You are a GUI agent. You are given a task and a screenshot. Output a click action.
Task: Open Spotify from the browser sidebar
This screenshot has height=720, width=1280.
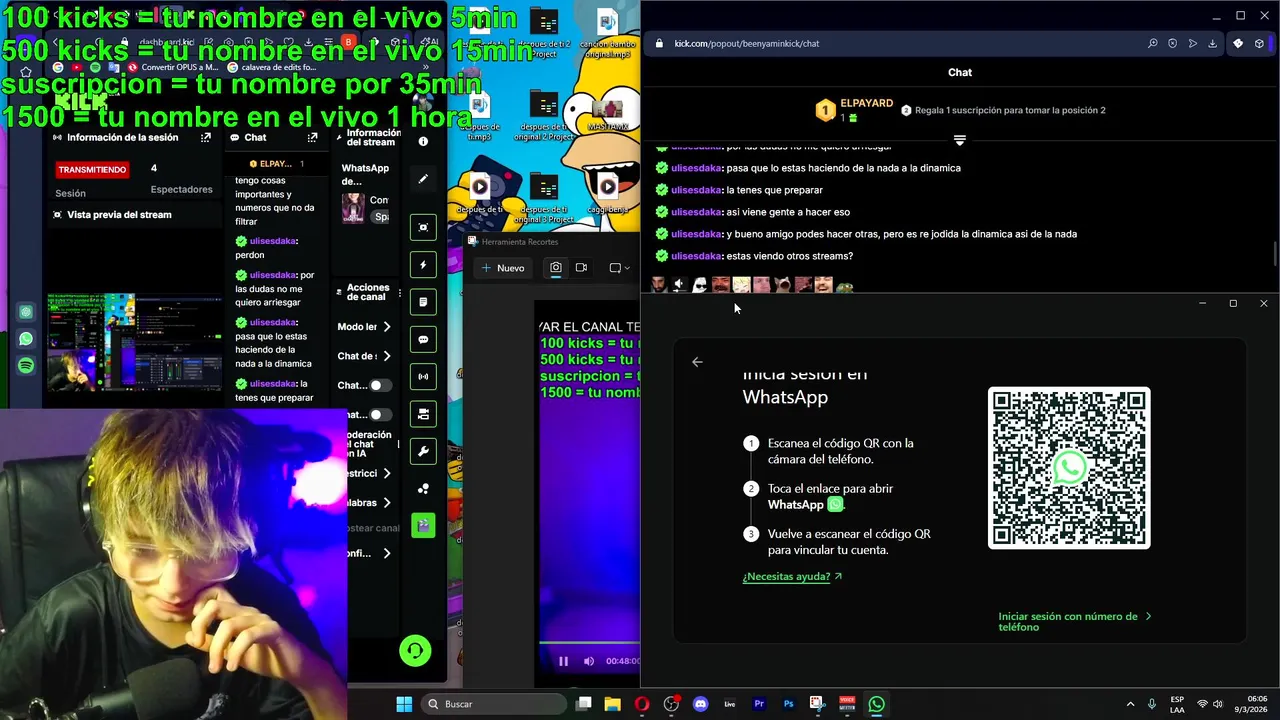(x=26, y=366)
